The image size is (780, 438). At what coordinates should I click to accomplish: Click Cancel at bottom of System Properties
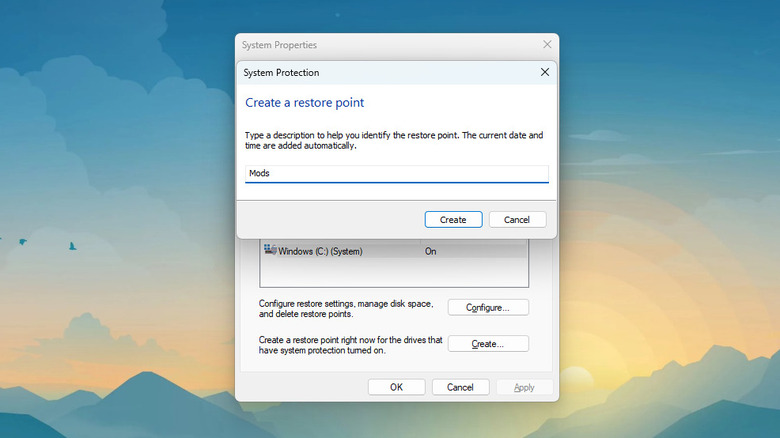460,387
